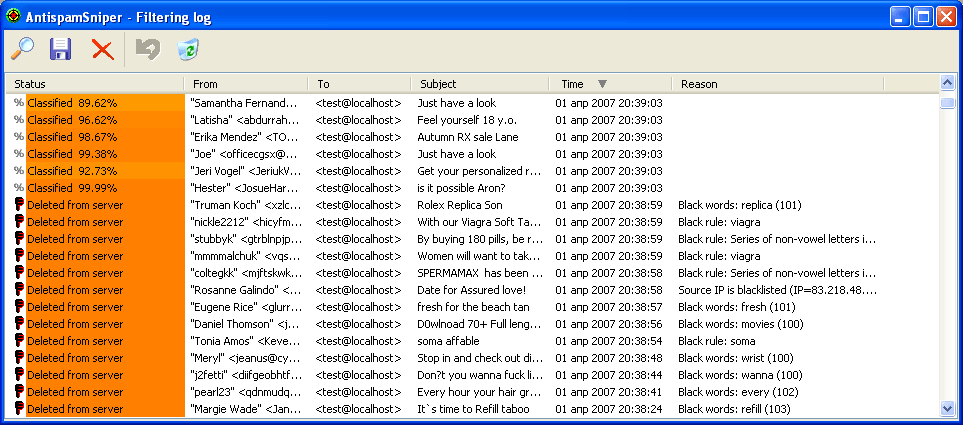Sort by the To column header

360,84
